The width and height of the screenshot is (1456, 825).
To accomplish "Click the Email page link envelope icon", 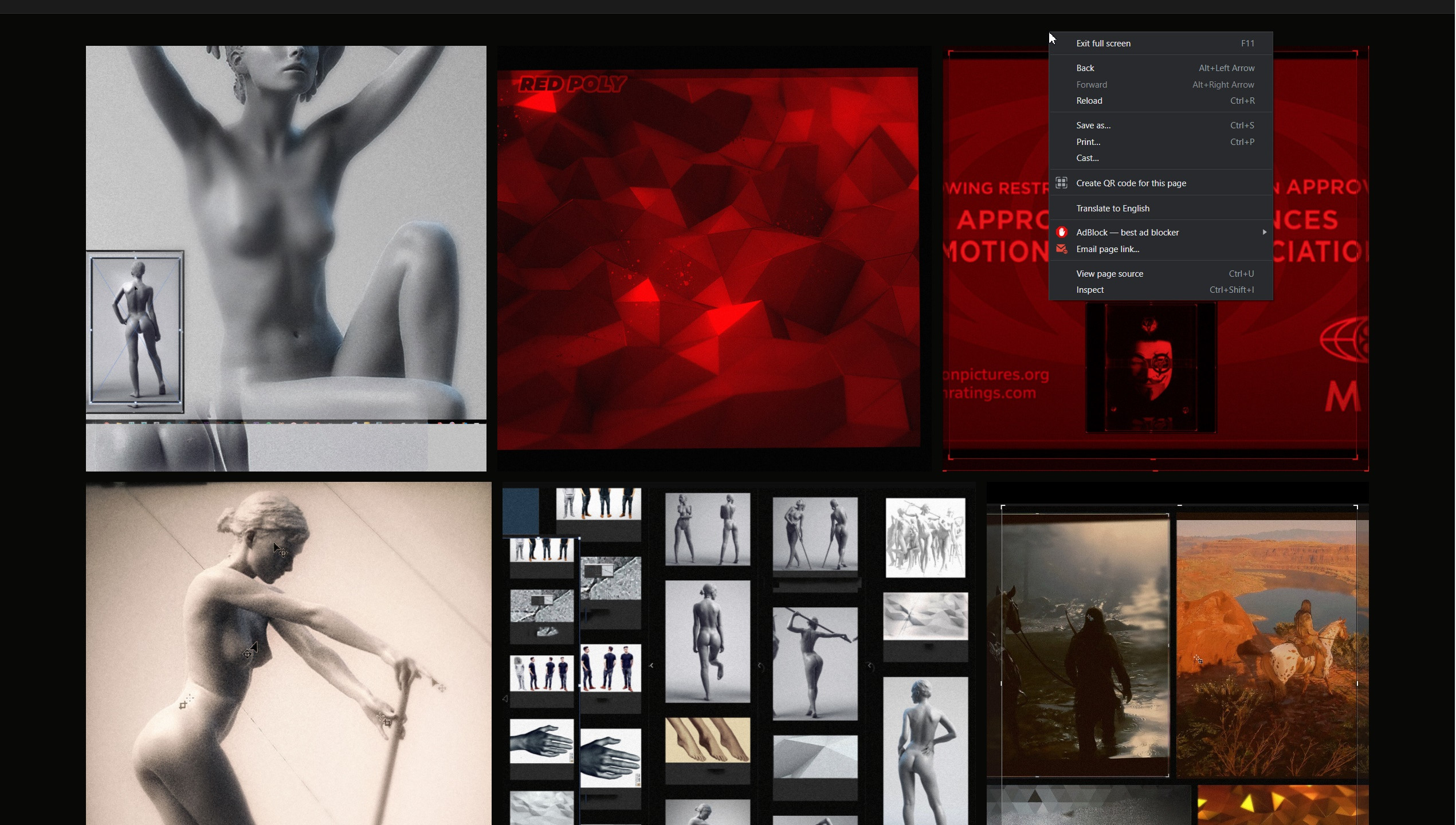I will (x=1061, y=249).
